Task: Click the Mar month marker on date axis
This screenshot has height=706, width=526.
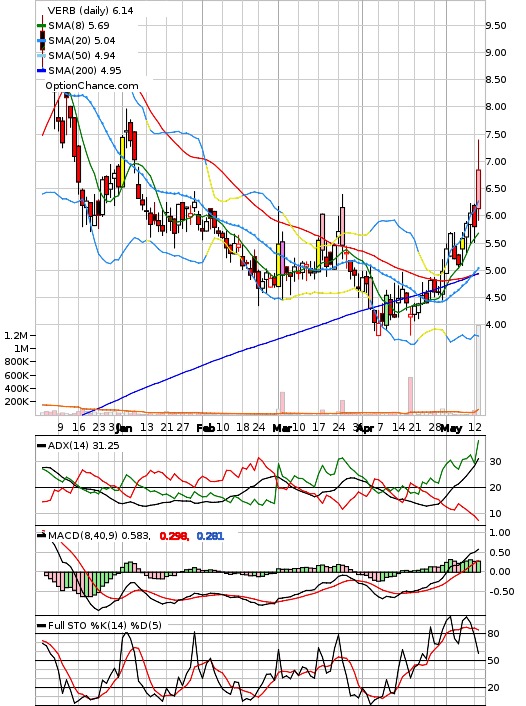Action: tap(282, 428)
